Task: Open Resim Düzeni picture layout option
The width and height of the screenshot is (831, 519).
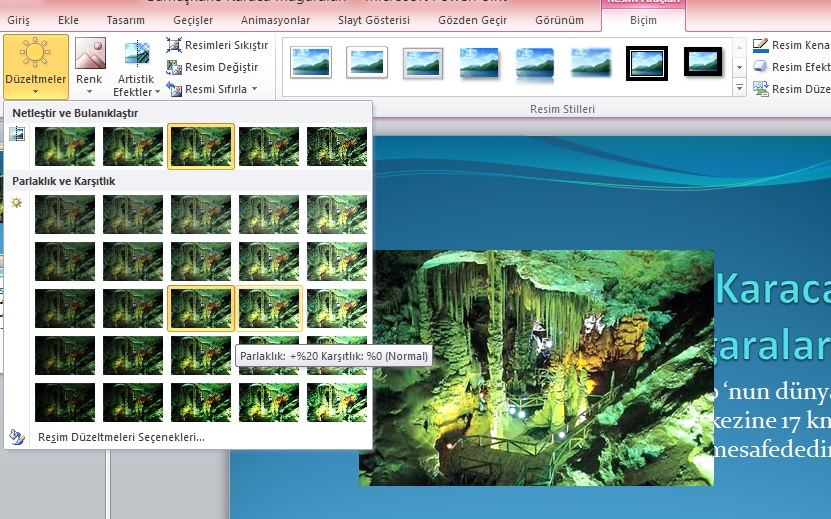Action: 791,89
